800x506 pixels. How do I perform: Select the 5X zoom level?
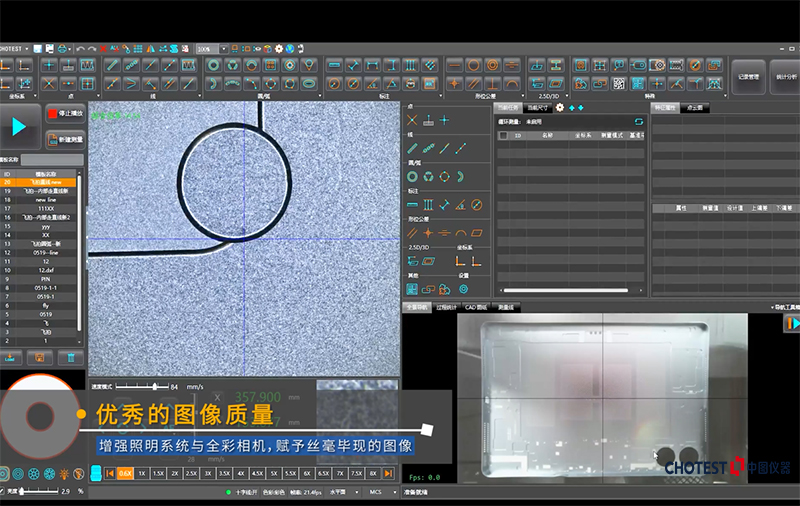click(274, 473)
